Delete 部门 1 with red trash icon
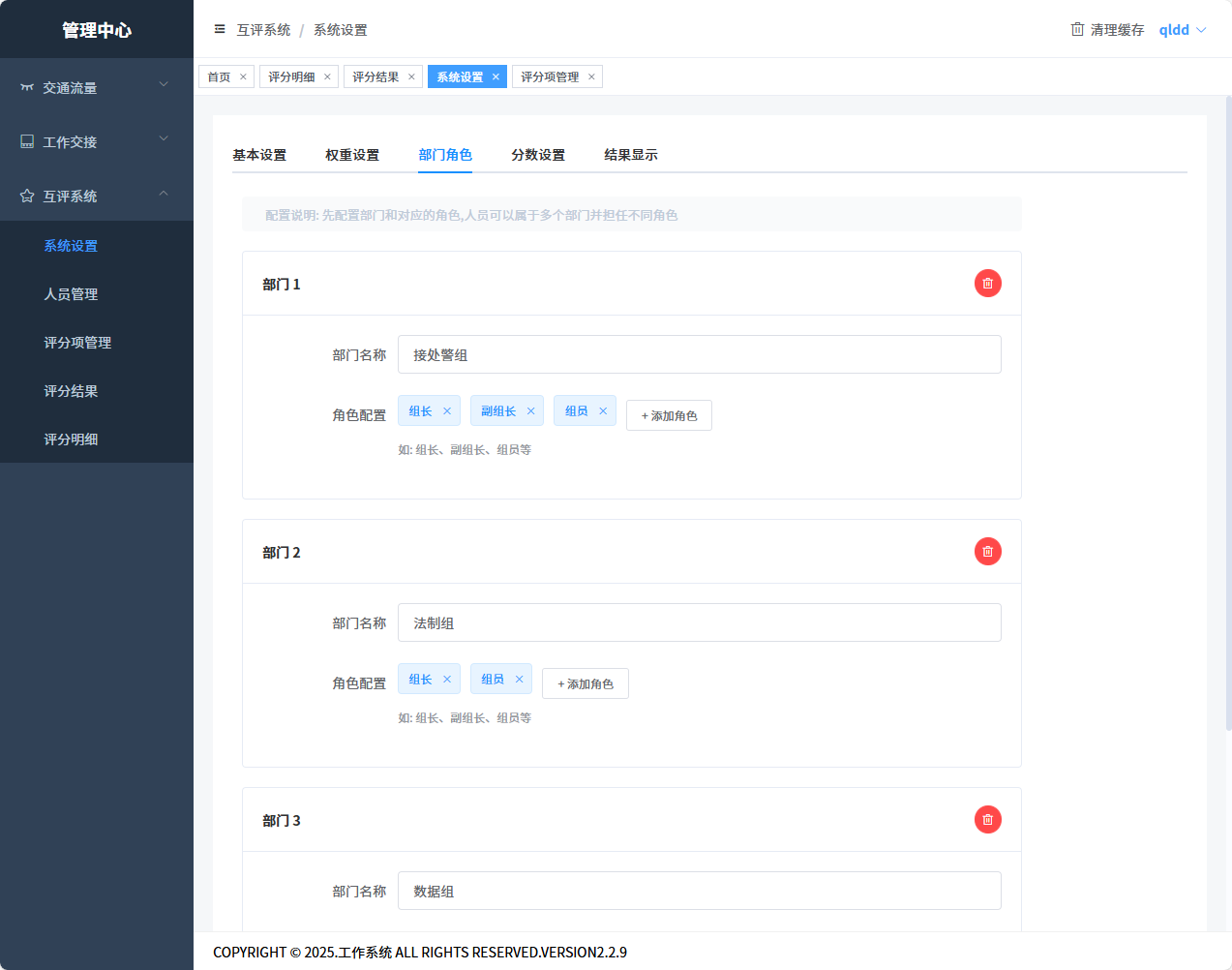This screenshot has width=1232, height=970. pos(987,284)
